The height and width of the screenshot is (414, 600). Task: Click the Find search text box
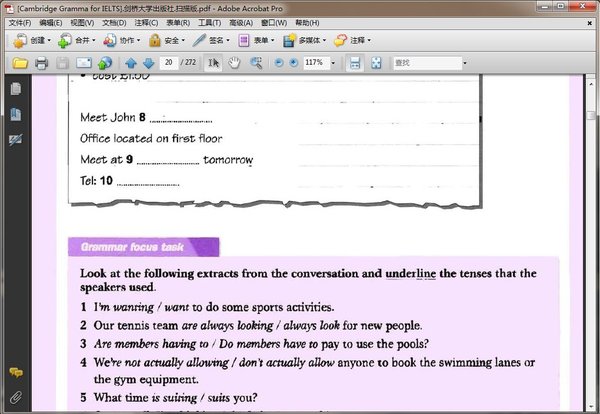coord(427,63)
